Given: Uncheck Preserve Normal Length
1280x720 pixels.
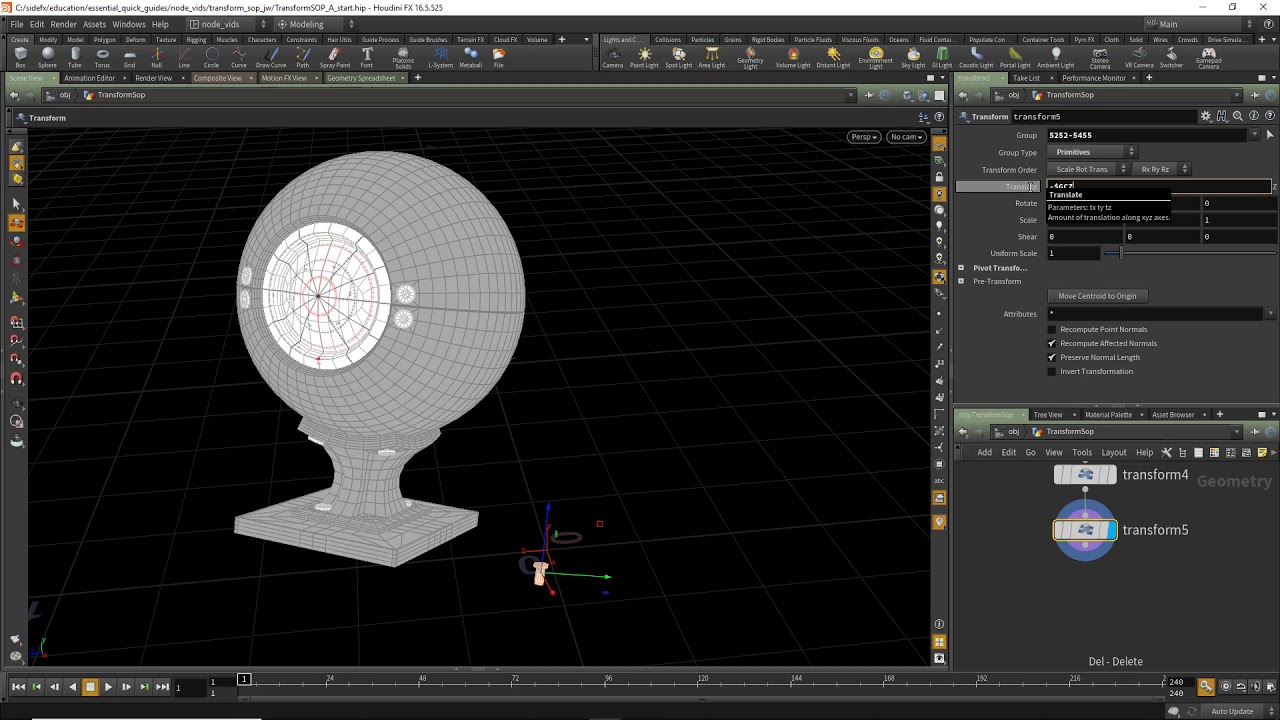Looking at the screenshot, I should tap(1051, 358).
